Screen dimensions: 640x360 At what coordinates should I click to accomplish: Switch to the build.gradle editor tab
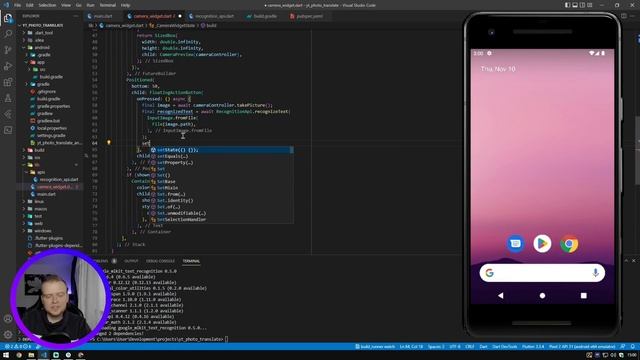click(x=265, y=16)
